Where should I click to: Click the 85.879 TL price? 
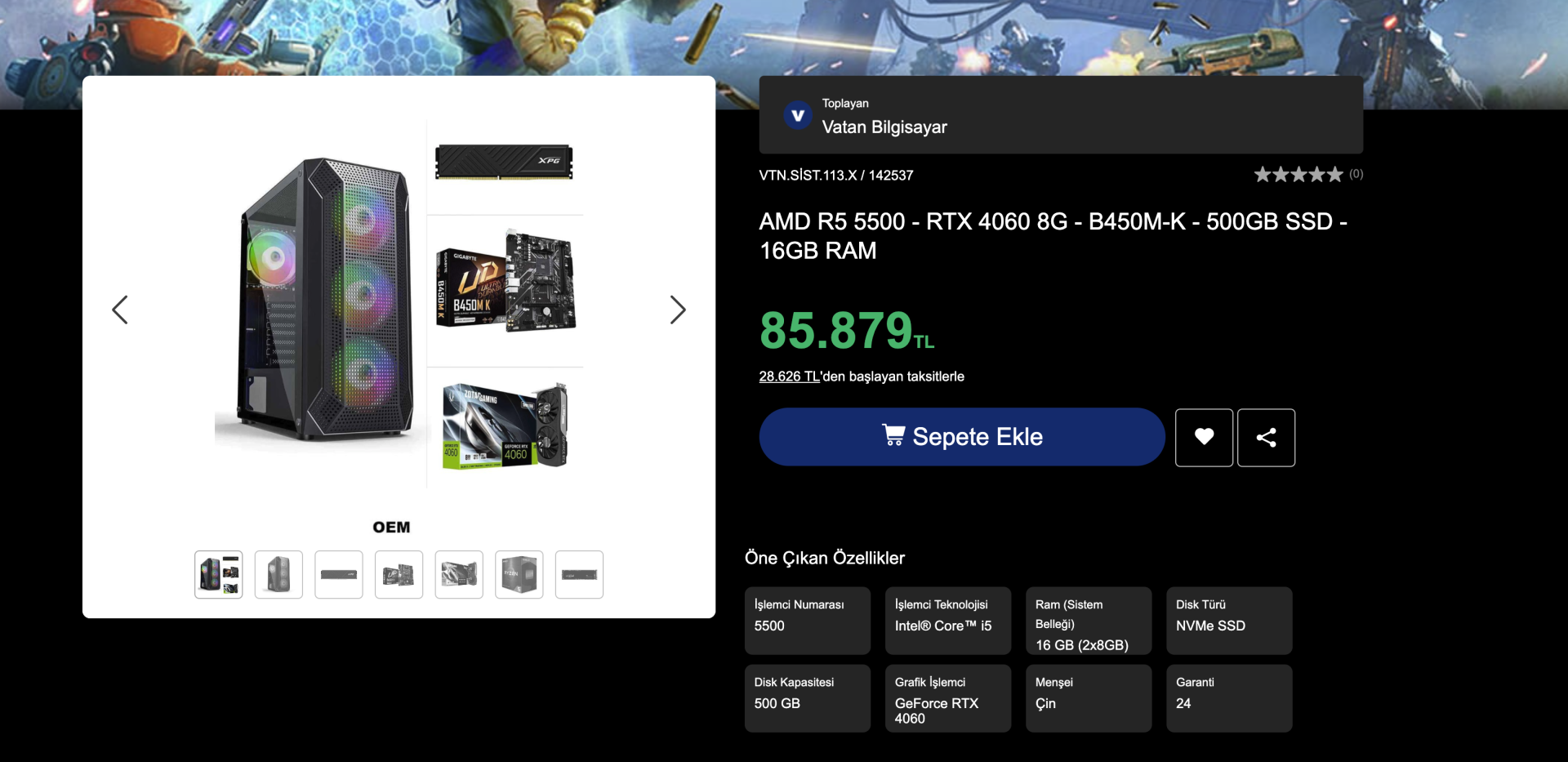(847, 330)
